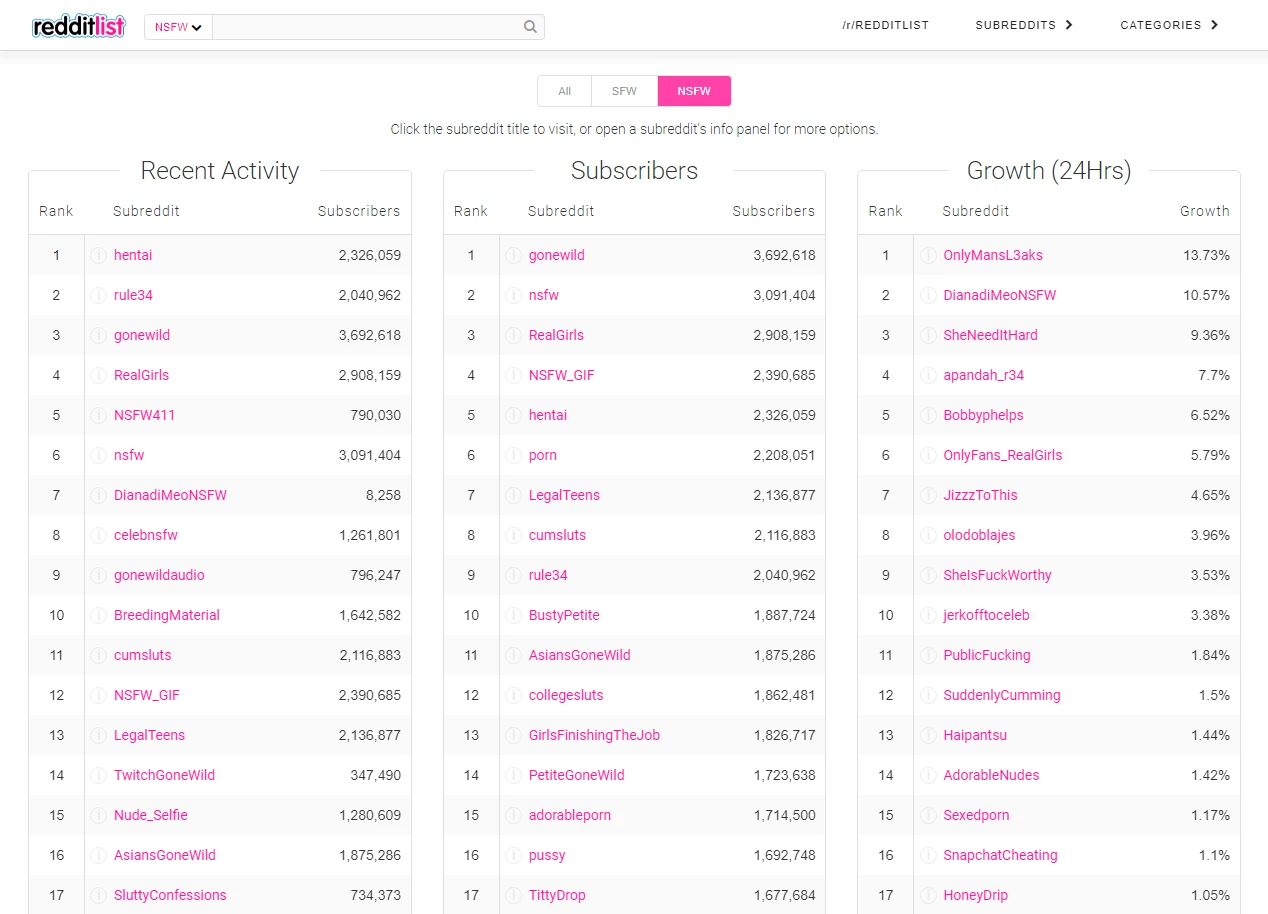The image size is (1268, 914).
Task: Click info icon next to Bobbyphelps
Action: coord(928,415)
